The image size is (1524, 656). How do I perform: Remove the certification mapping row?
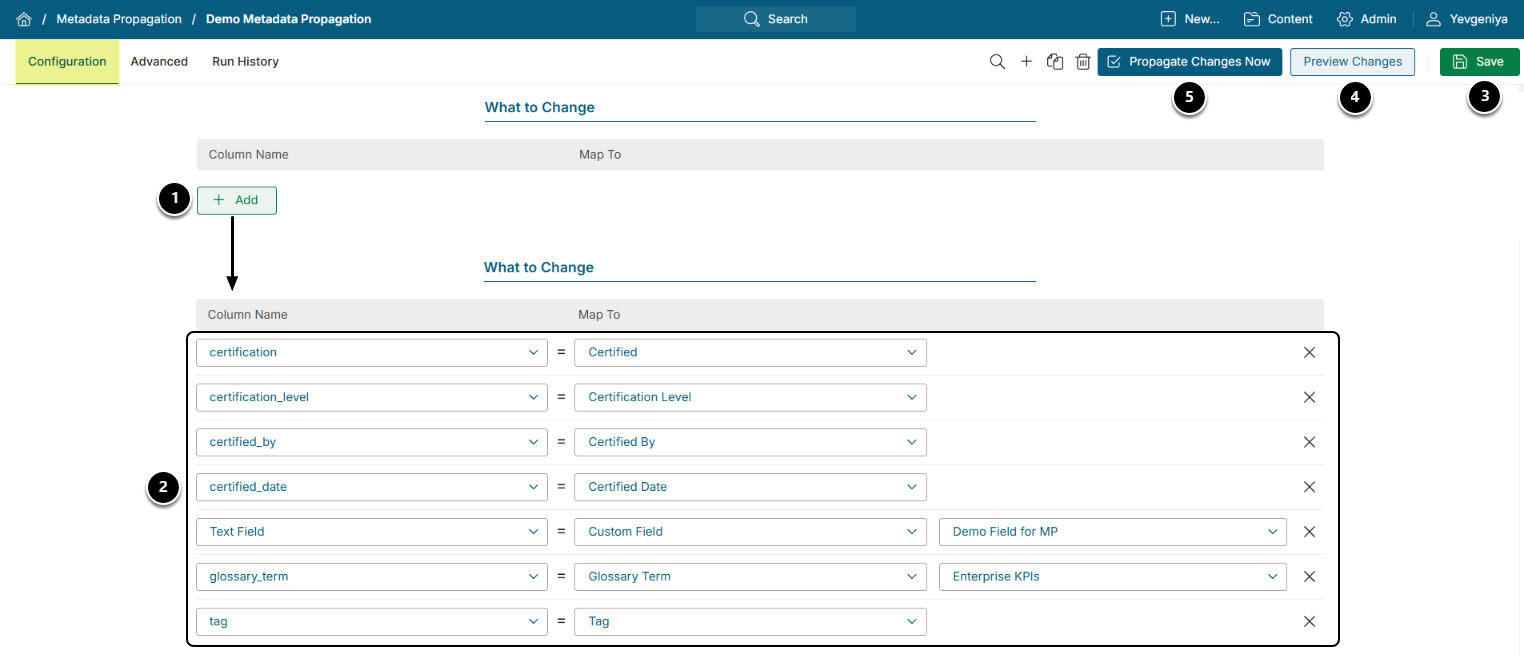(x=1309, y=352)
